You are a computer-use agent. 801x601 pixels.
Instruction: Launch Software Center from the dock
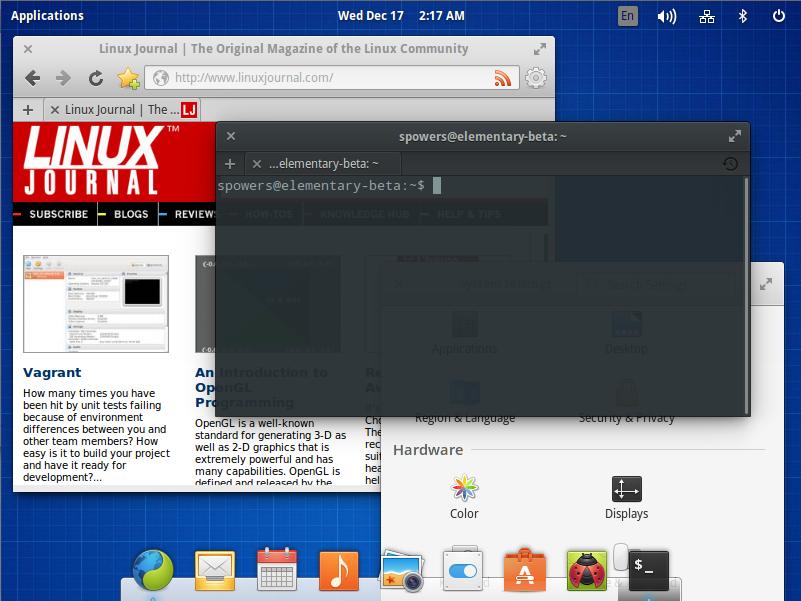click(x=525, y=569)
